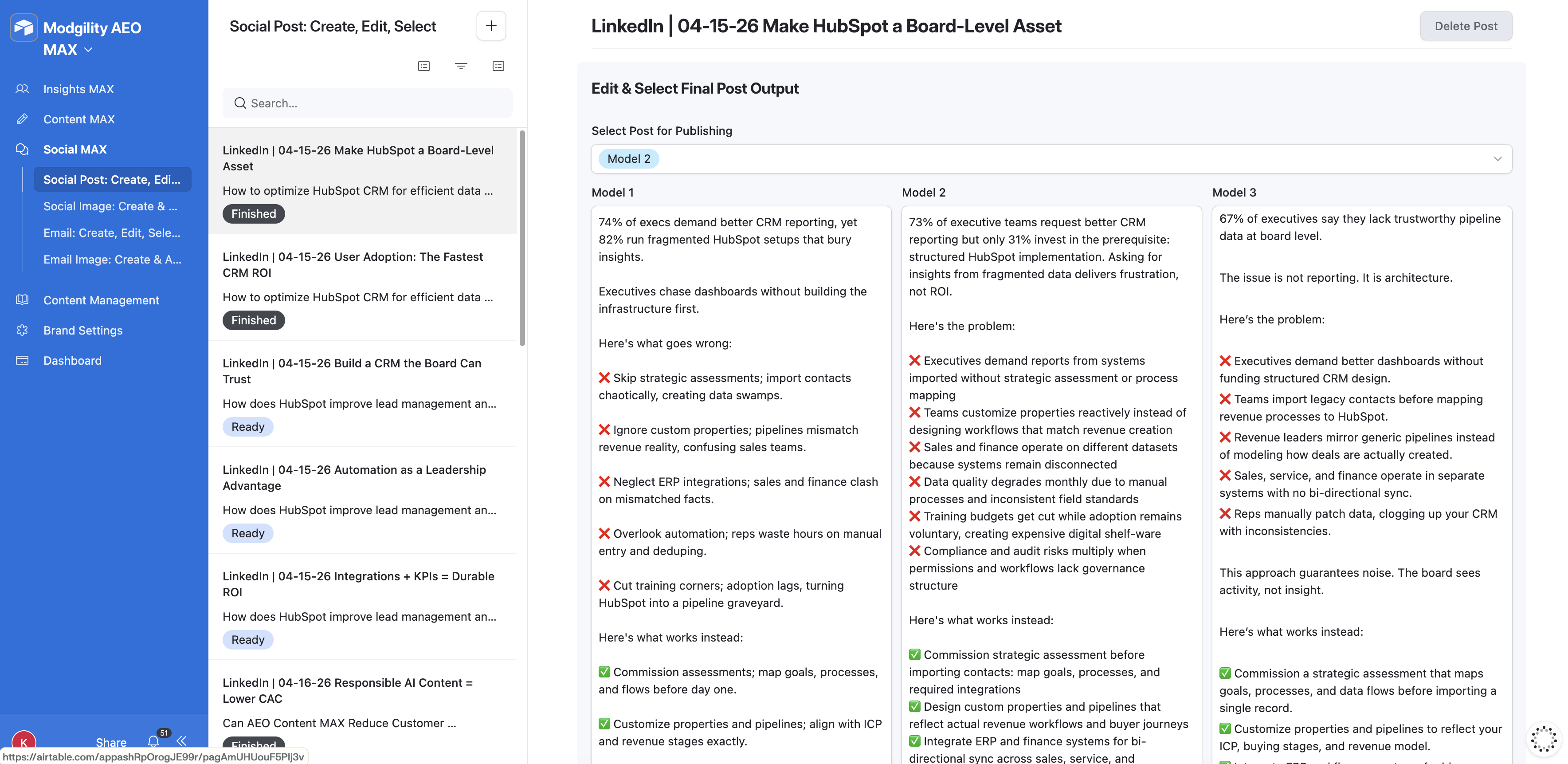Click the Social MAX chat bubbles icon
This screenshot has height=764, width=1568.
click(23, 149)
